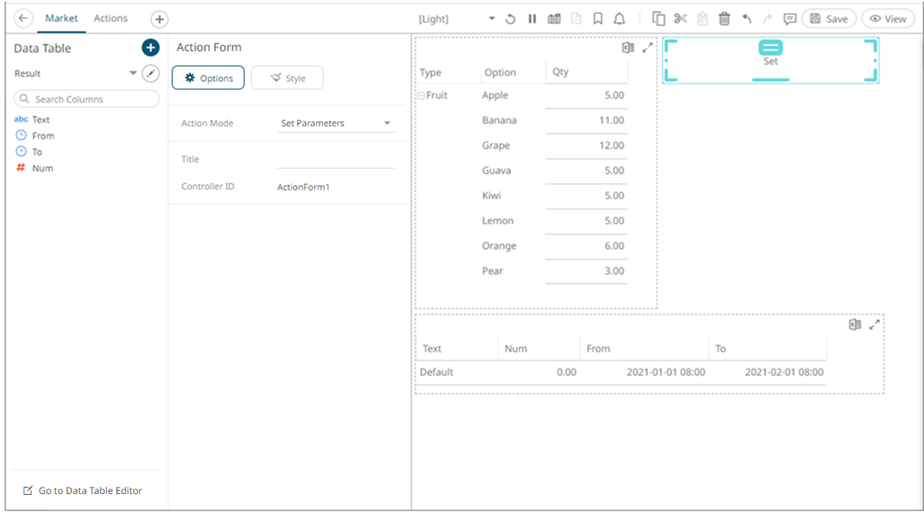
Task: Select the Set action form button
Action: (x=770, y=52)
